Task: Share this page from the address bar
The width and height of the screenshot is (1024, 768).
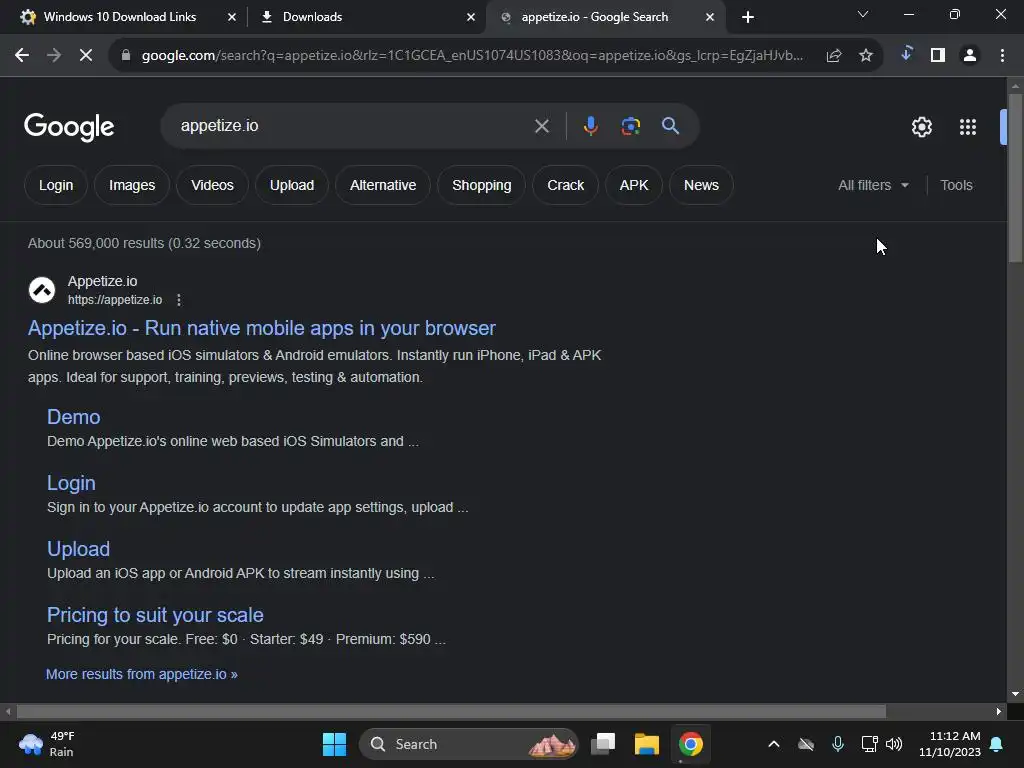Action: (834, 56)
